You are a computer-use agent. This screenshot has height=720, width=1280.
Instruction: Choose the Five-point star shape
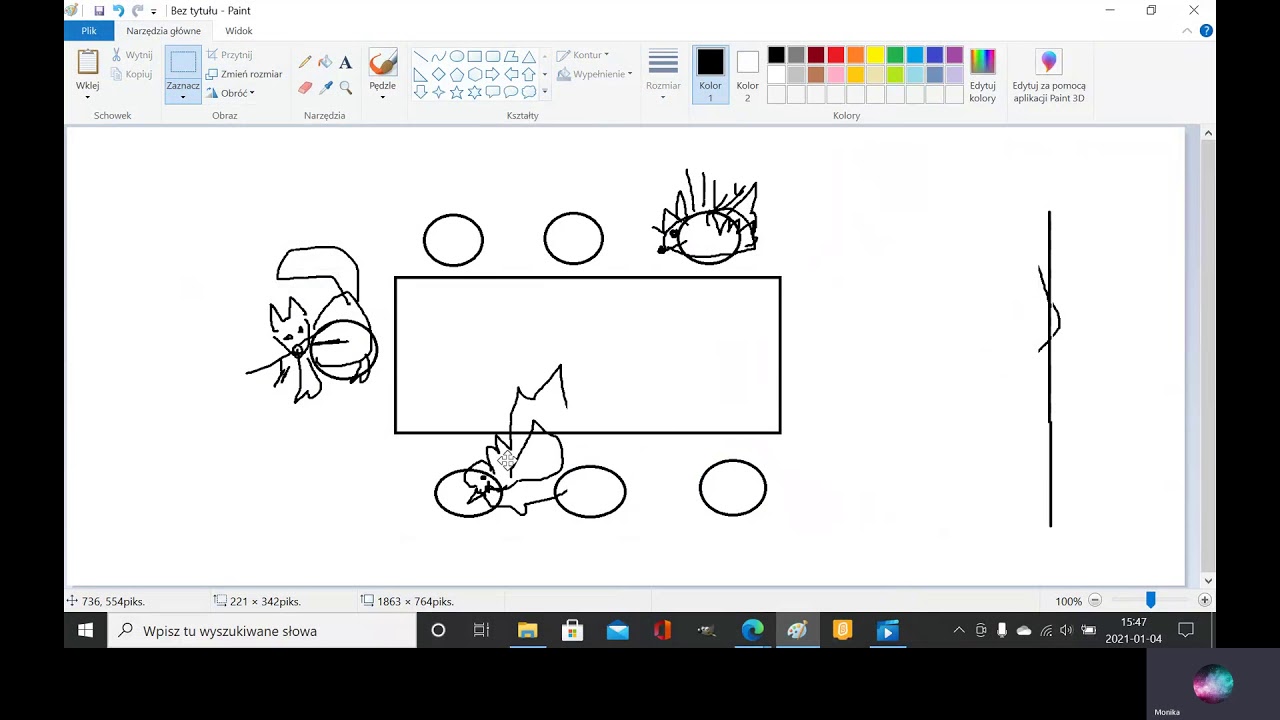(x=456, y=92)
